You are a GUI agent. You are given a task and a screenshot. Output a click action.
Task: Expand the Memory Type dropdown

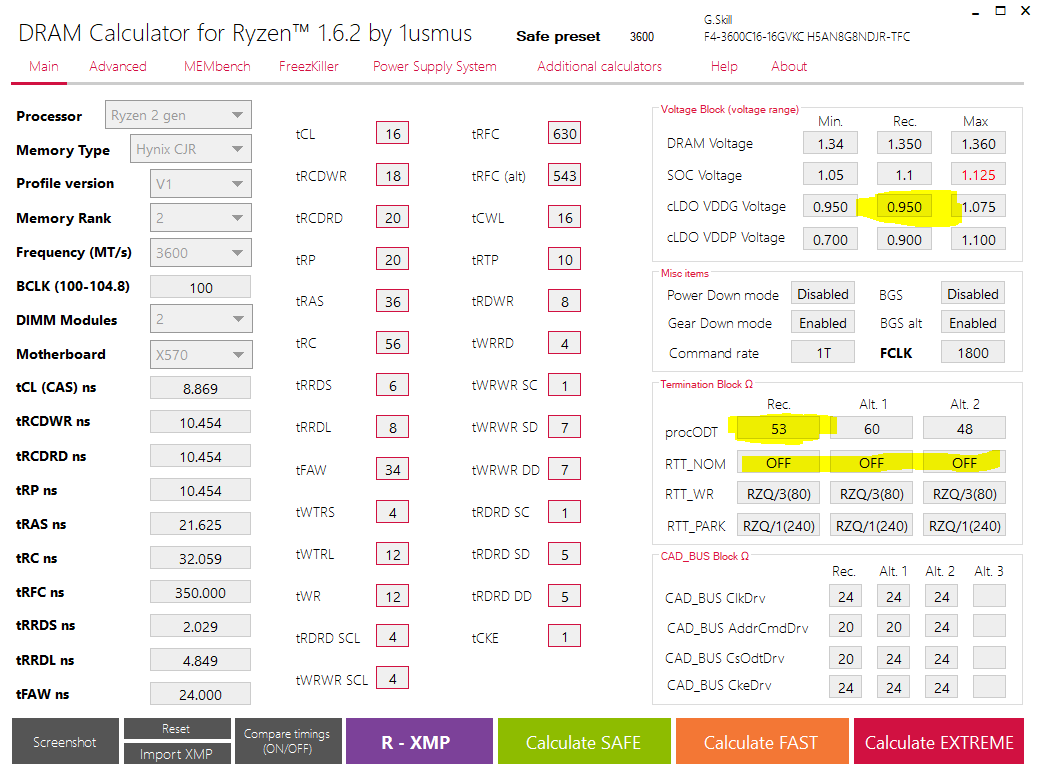click(x=191, y=150)
